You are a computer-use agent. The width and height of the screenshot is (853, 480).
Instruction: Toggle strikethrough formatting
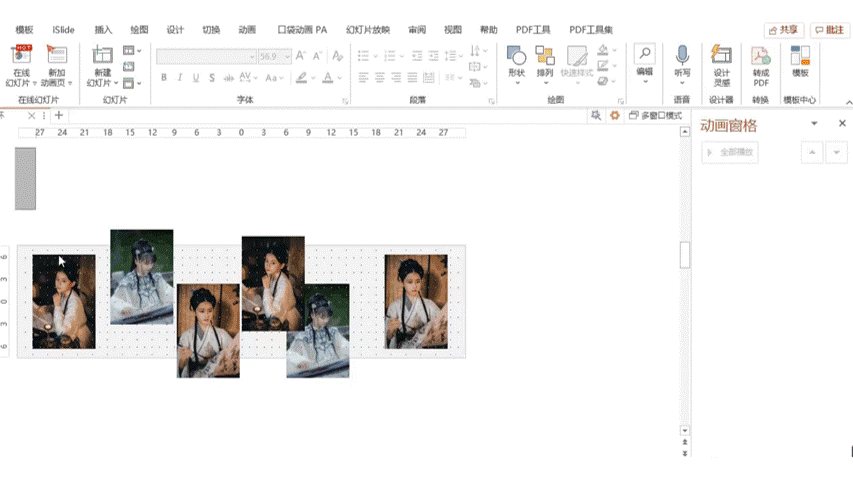coord(228,78)
